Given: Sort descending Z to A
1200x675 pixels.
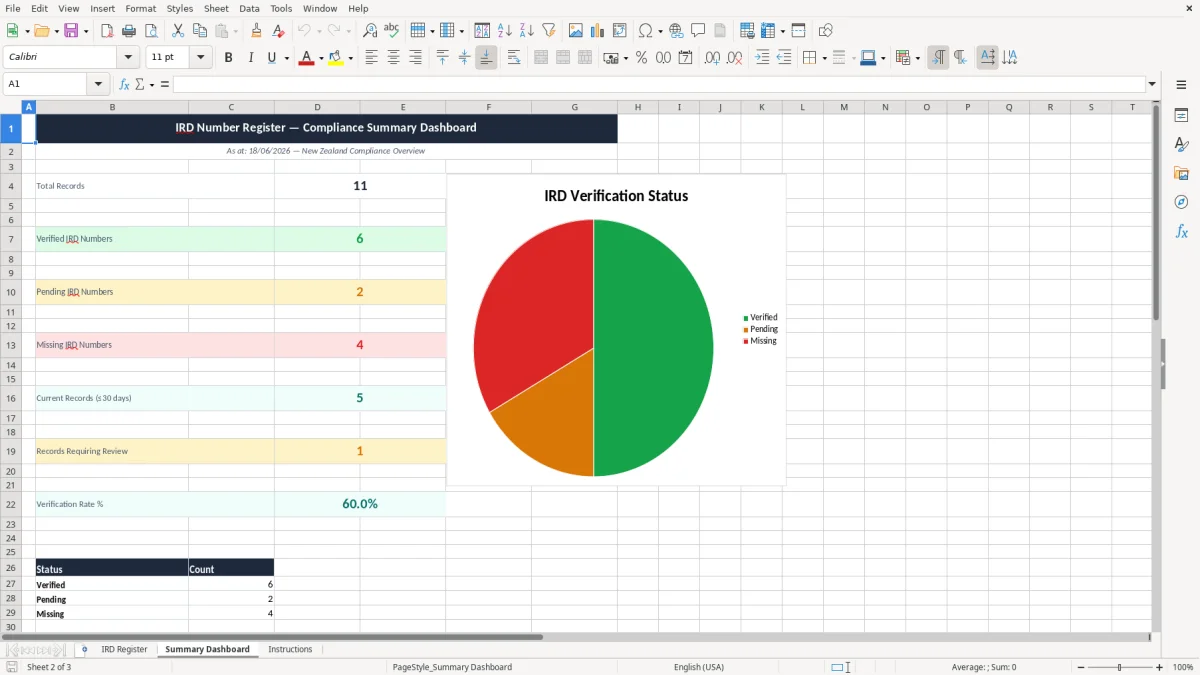Looking at the screenshot, I should [527, 31].
